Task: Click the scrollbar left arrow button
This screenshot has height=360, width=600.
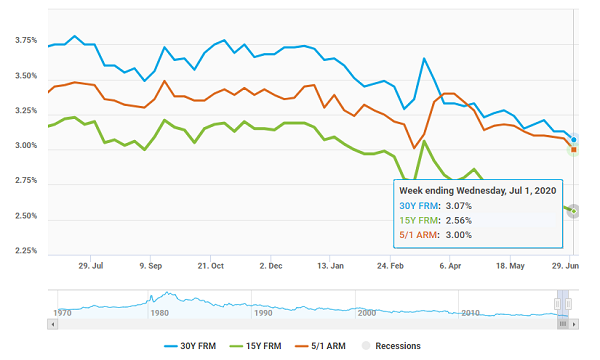Action: pyautogui.click(x=53, y=324)
